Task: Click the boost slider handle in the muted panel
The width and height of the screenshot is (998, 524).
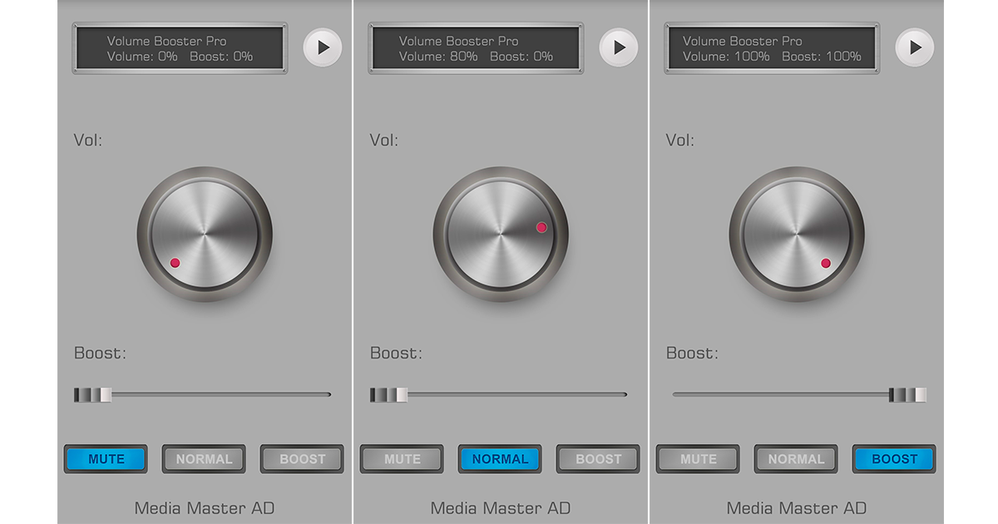Action: (x=92, y=395)
